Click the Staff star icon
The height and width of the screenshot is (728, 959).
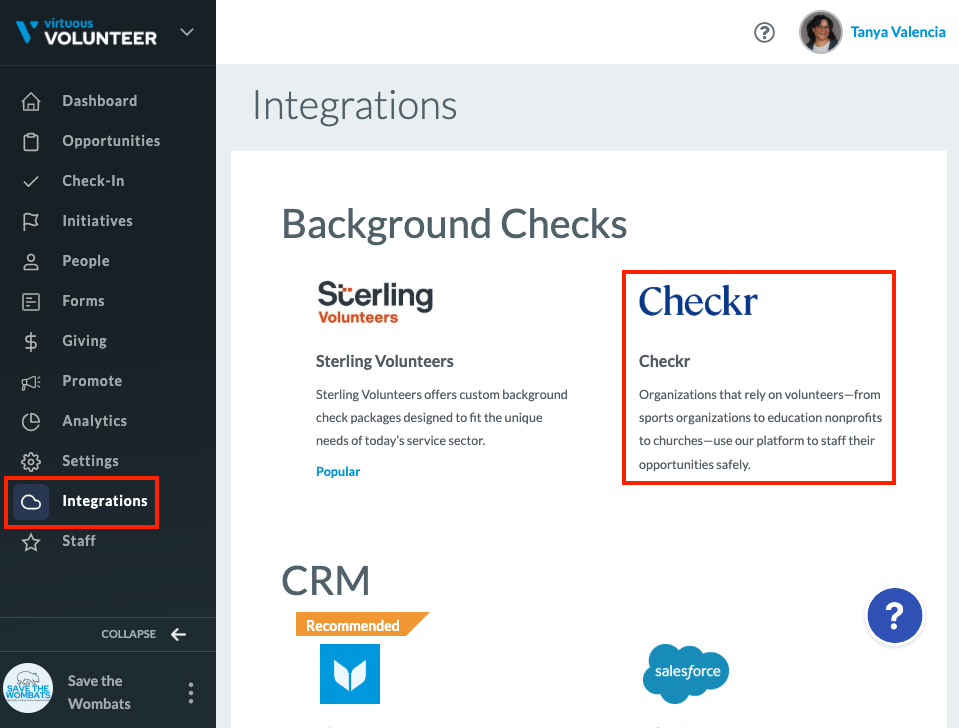tap(31, 542)
